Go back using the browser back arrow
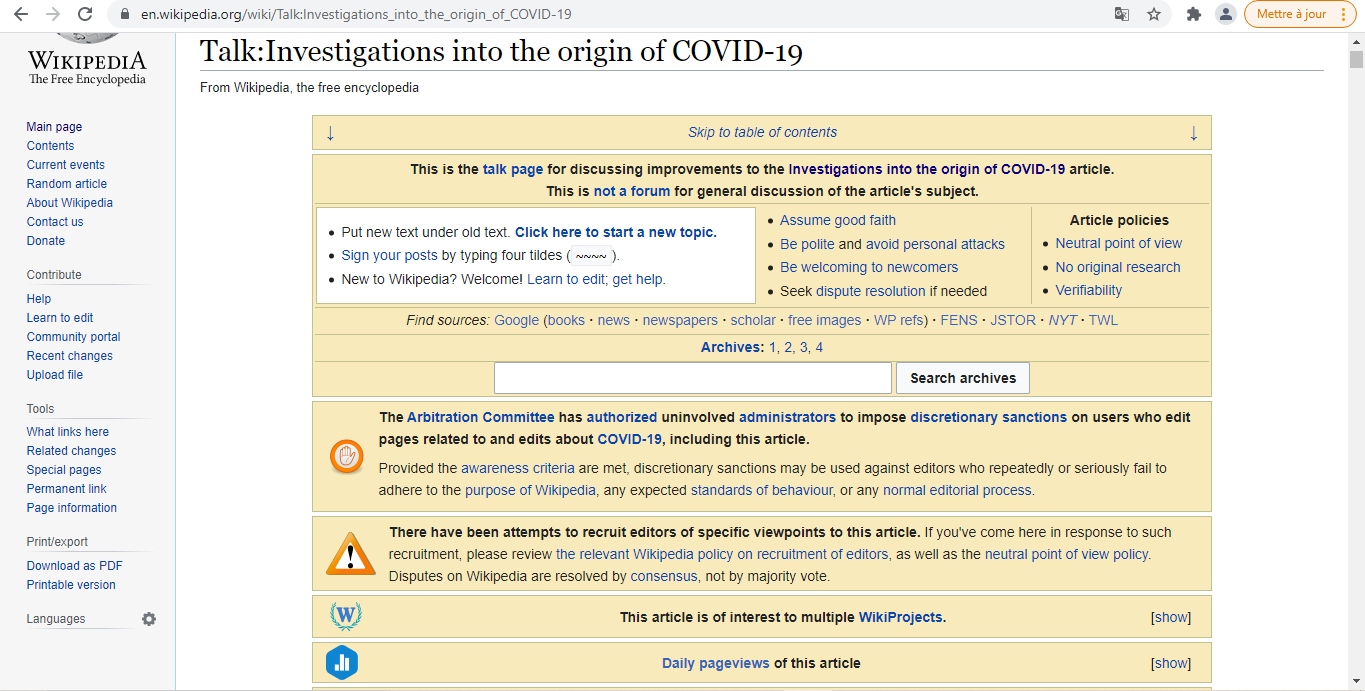Viewport: 1365px width, 691px height. coord(21,15)
